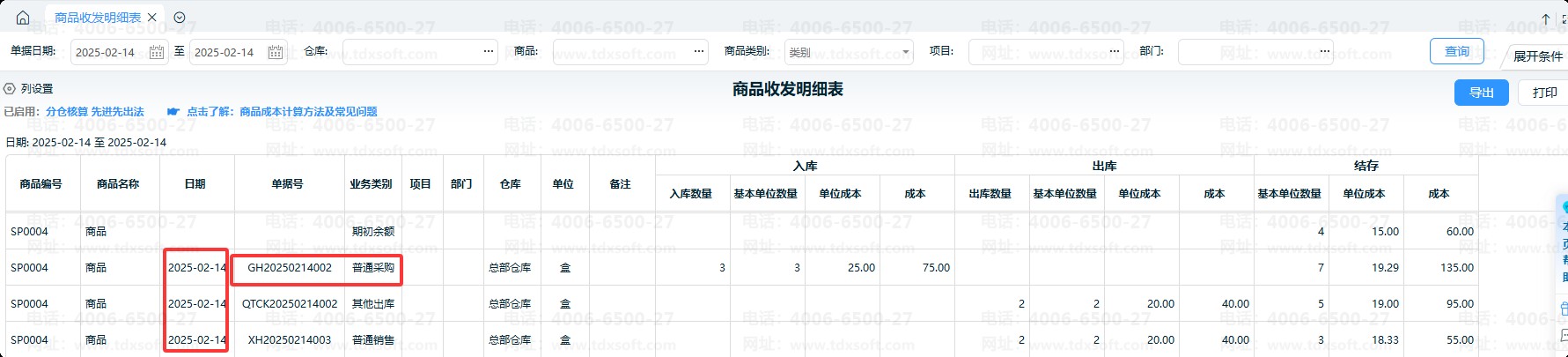Expand filter conditions with 展开条件
This screenshot has height=357, width=1568.
click(x=1537, y=56)
